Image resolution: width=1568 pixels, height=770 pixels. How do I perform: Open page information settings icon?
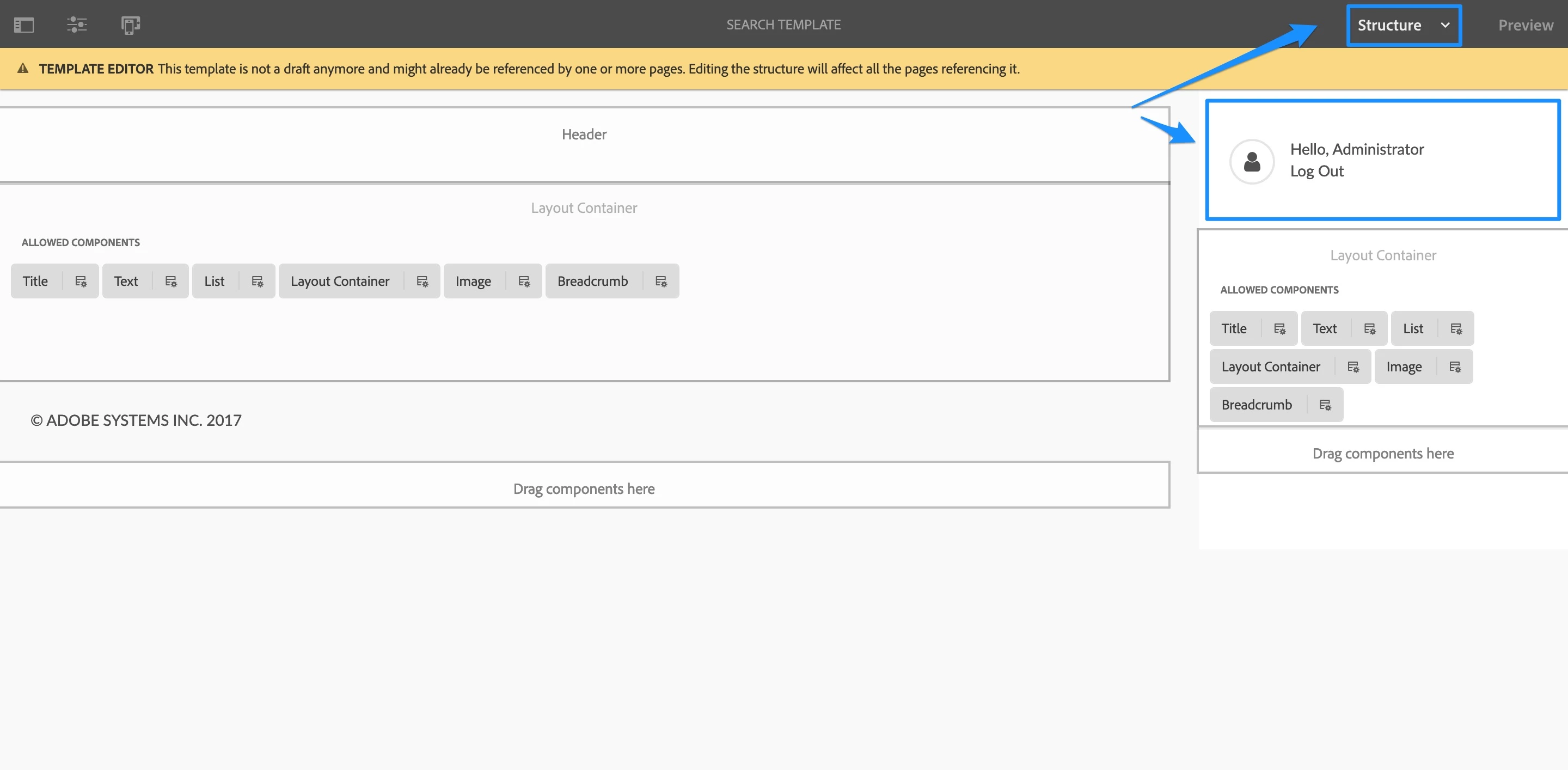click(x=77, y=25)
